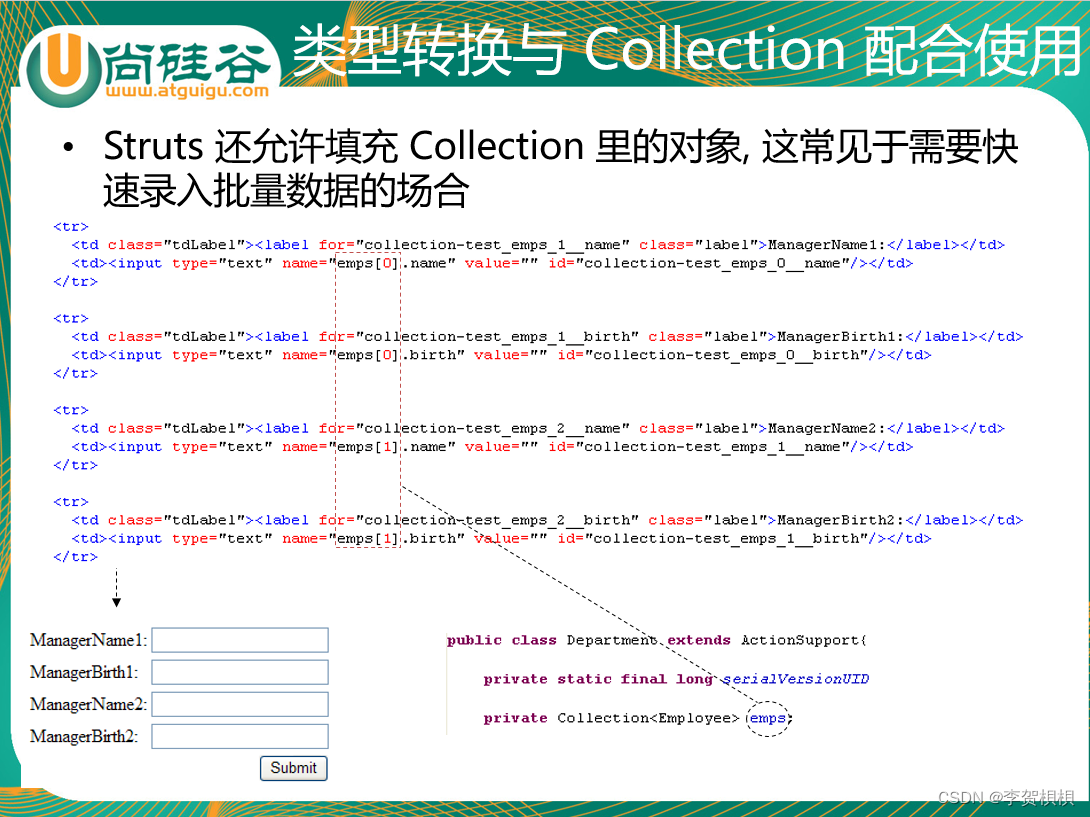This screenshot has width=1090, height=817.
Task: Click the bullet text starting 'Struts'
Action: coord(560,168)
